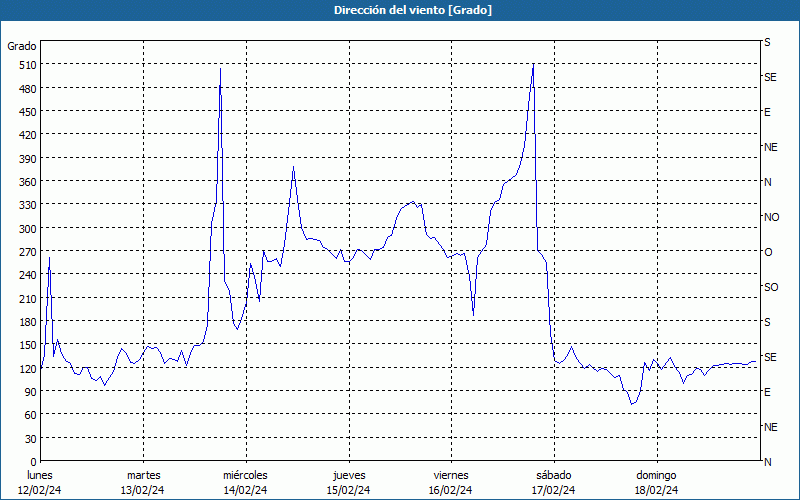The width and height of the screenshot is (800, 500).
Task: Click the curve minimum near 75 before domingo
Action: pyautogui.click(x=632, y=404)
